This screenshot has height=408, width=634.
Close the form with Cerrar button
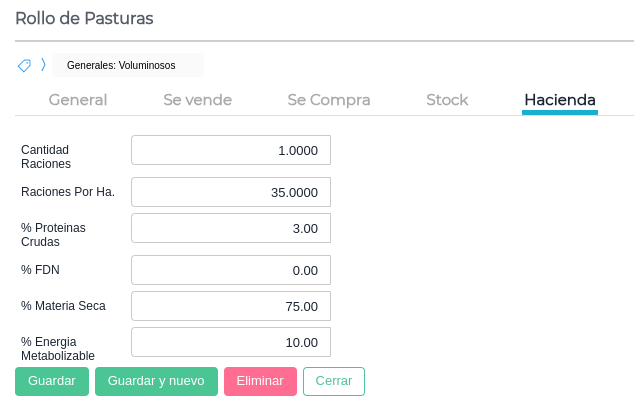click(334, 381)
